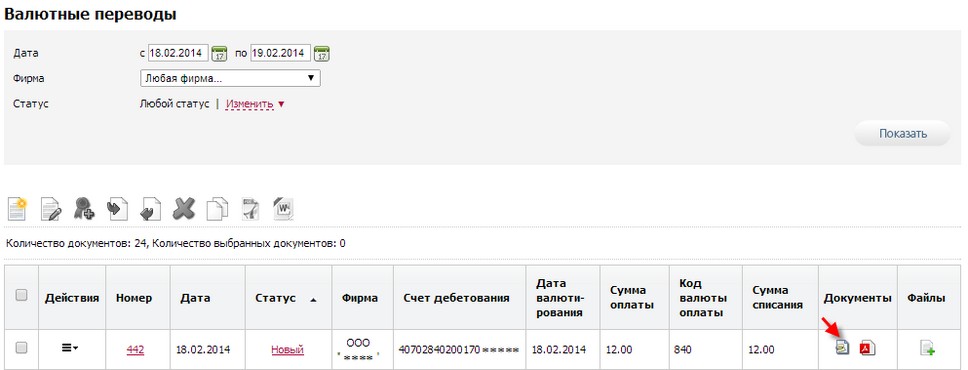Open red PDF icon for document 442

[868, 348]
